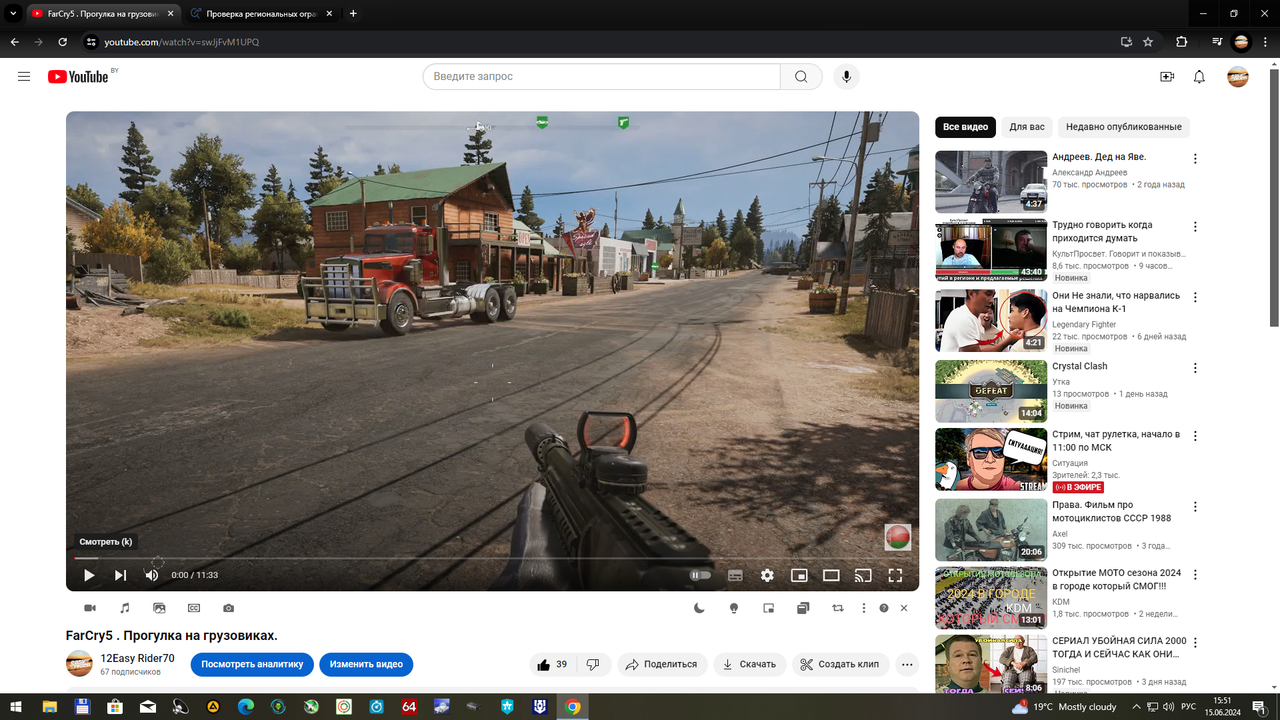Image resolution: width=1280 pixels, height=720 pixels.
Task: Open the notifications bell
Action: click(1199, 76)
